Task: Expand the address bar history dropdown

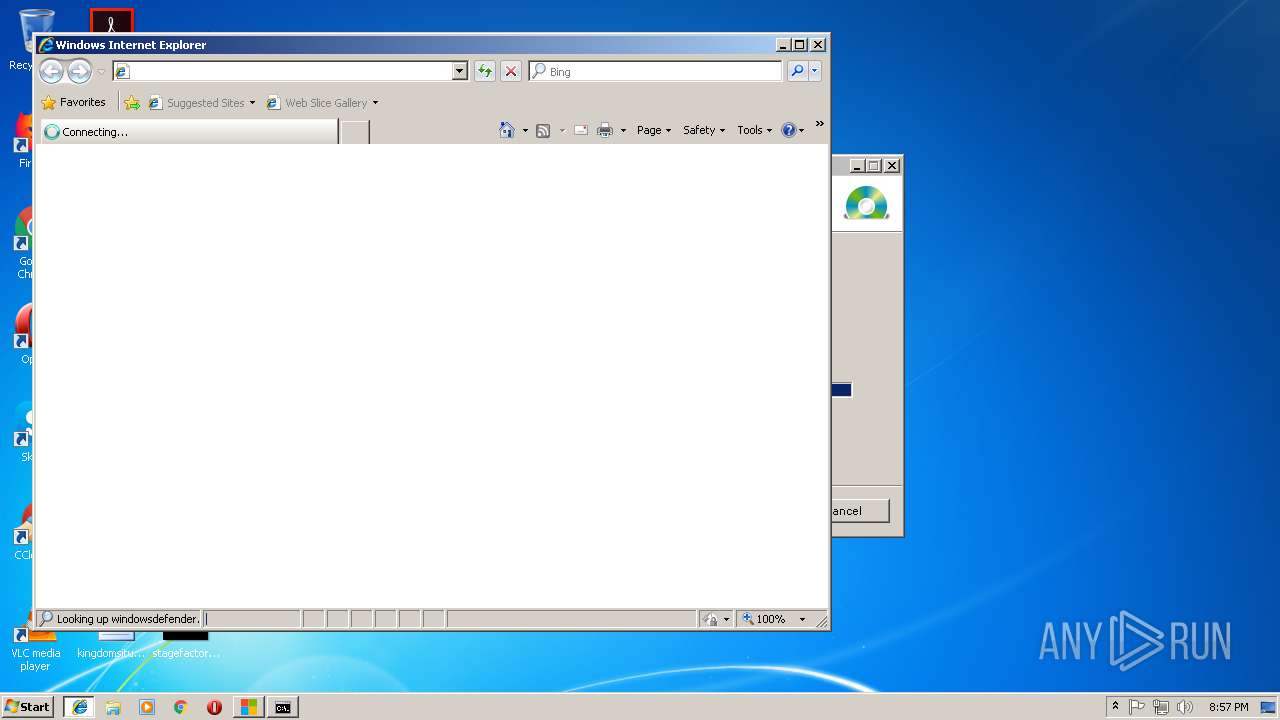Action: (x=460, y=71)
